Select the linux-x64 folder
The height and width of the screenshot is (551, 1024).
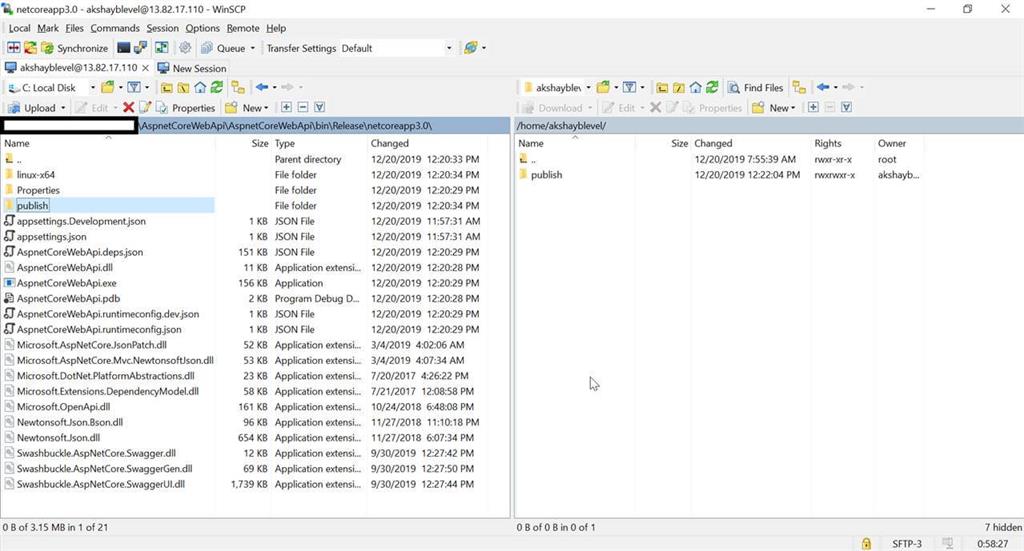(x=36, y=175)
